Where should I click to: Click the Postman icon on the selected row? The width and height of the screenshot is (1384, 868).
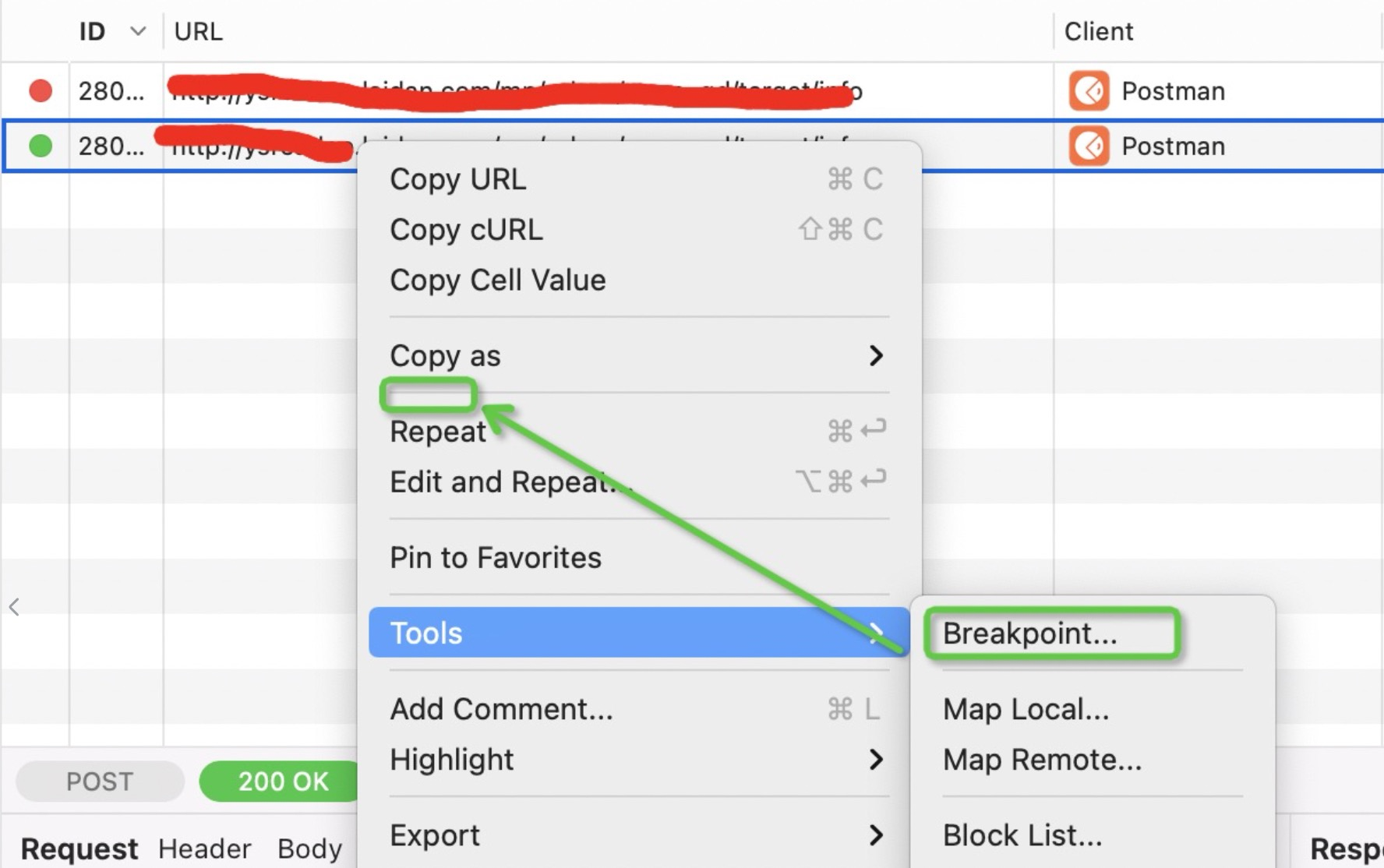tap(1089, 146)
